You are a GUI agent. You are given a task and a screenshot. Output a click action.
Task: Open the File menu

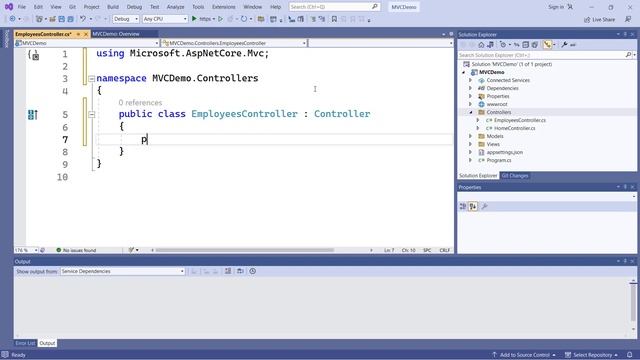pos(22,7)
